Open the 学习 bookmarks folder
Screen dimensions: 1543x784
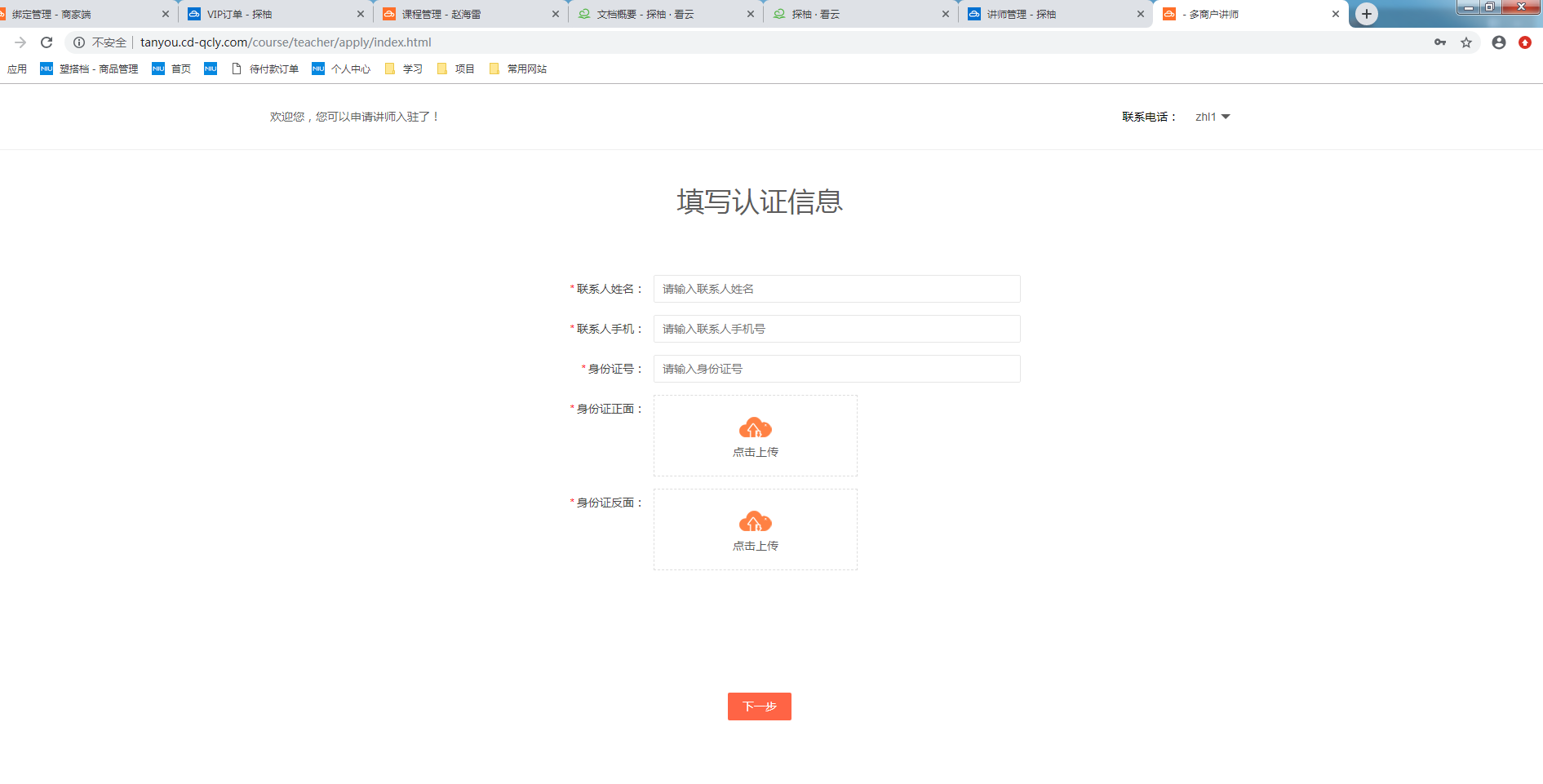[403, 69]
